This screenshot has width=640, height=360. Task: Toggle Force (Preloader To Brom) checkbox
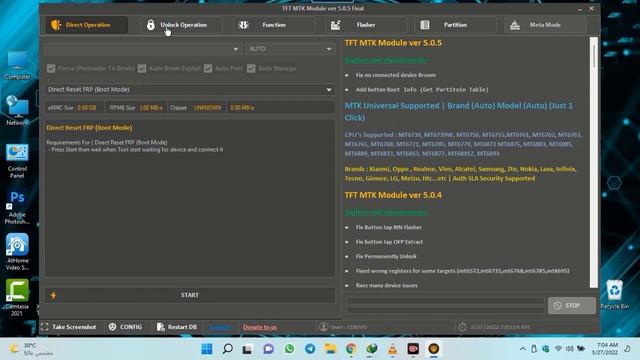(x=51, y=69)
